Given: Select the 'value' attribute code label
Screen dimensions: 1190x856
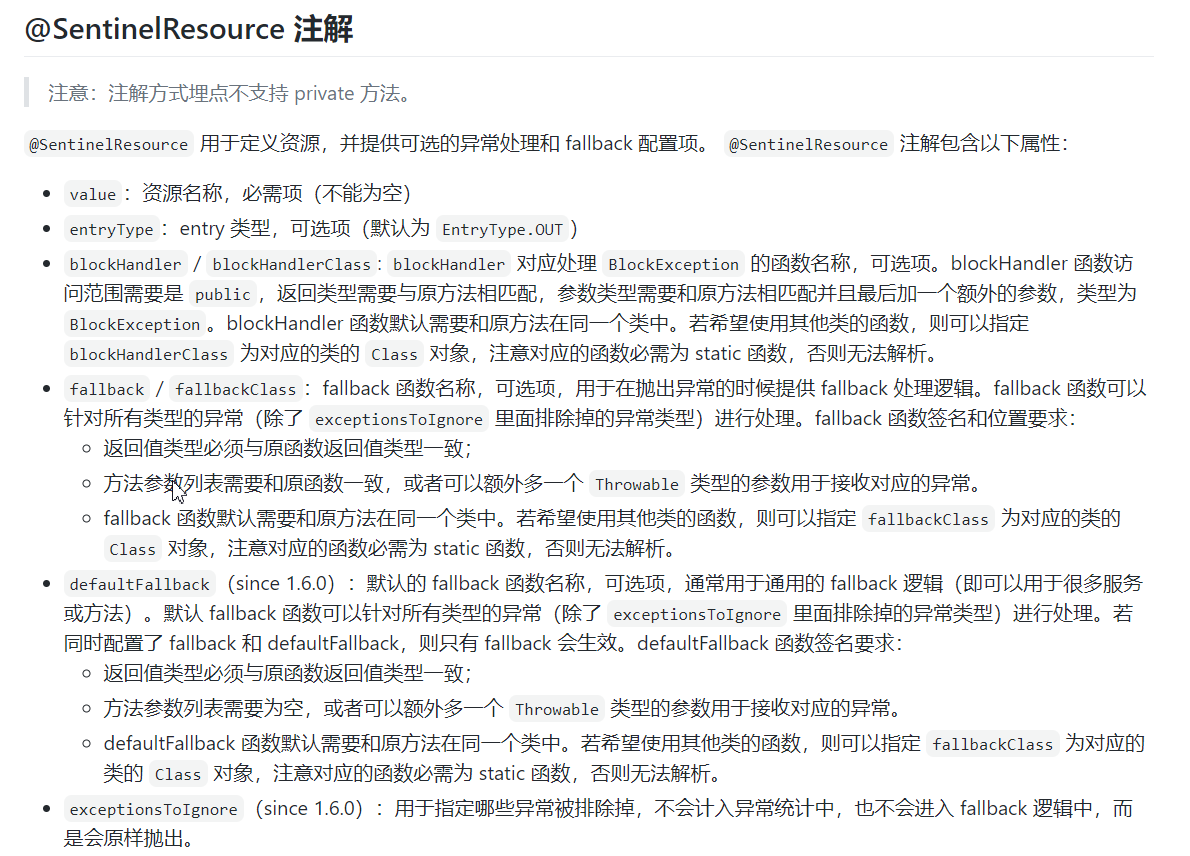Looking at the screenshot, I should pyautogui.click(x=93, y=194).
